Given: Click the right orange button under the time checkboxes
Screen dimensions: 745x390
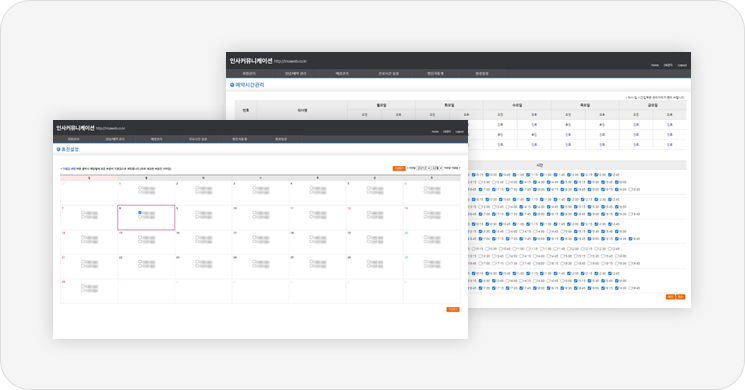Looking at the screenshot, I should coord(680,297).
